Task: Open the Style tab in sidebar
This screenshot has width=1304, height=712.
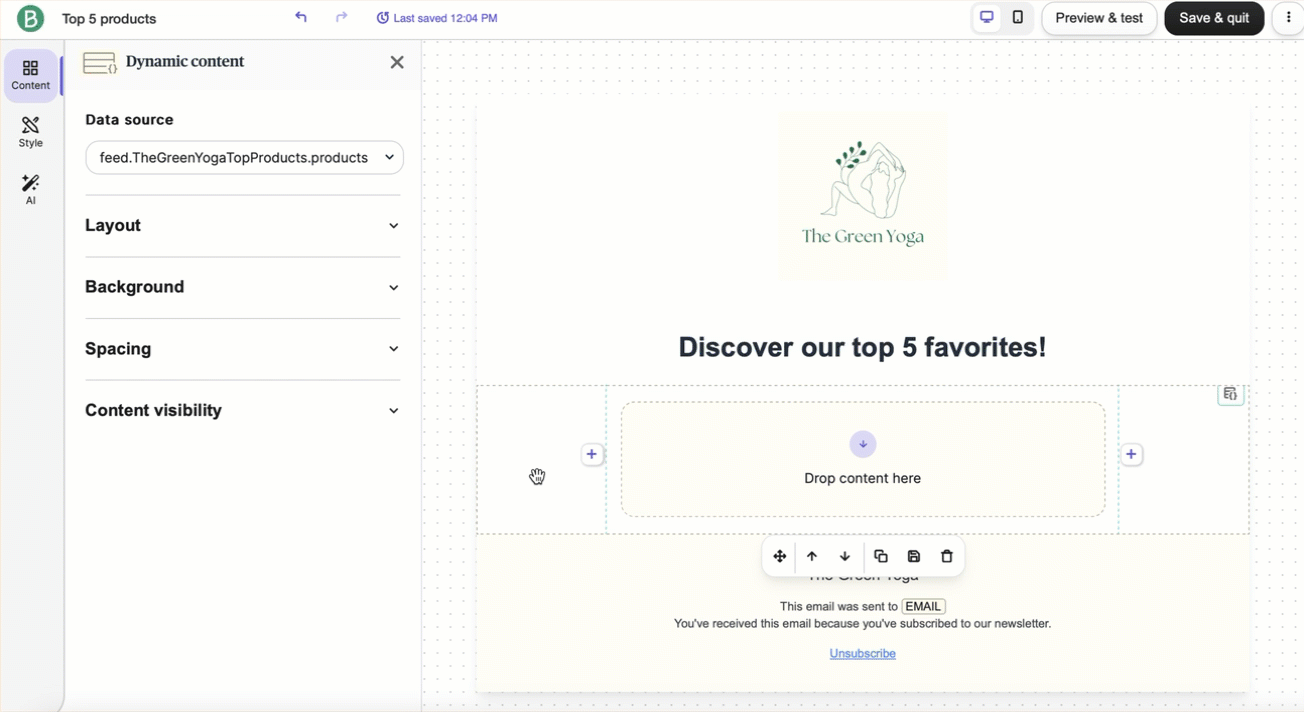Action: pos(31,132)
